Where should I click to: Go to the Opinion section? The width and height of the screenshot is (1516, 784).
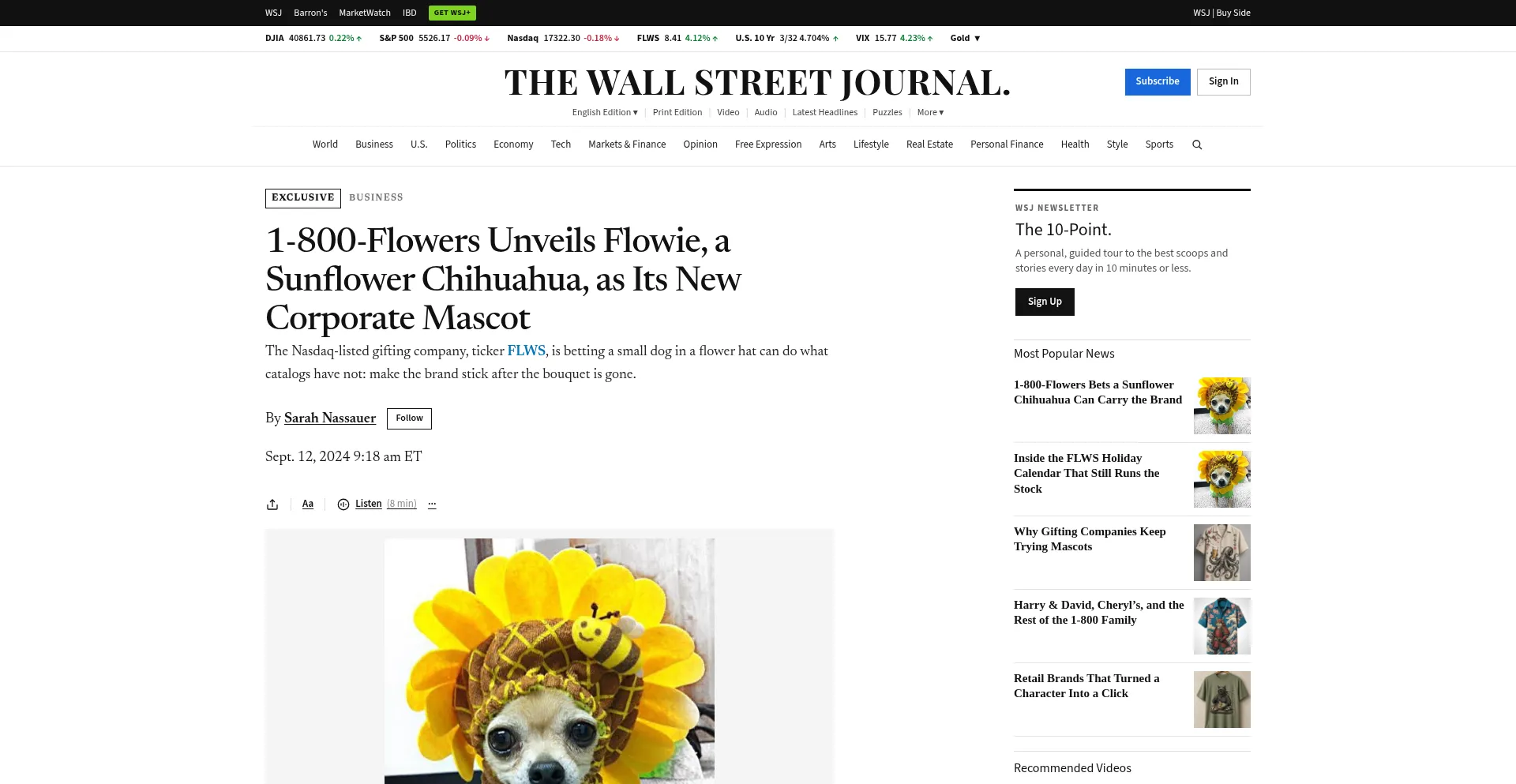700,144
